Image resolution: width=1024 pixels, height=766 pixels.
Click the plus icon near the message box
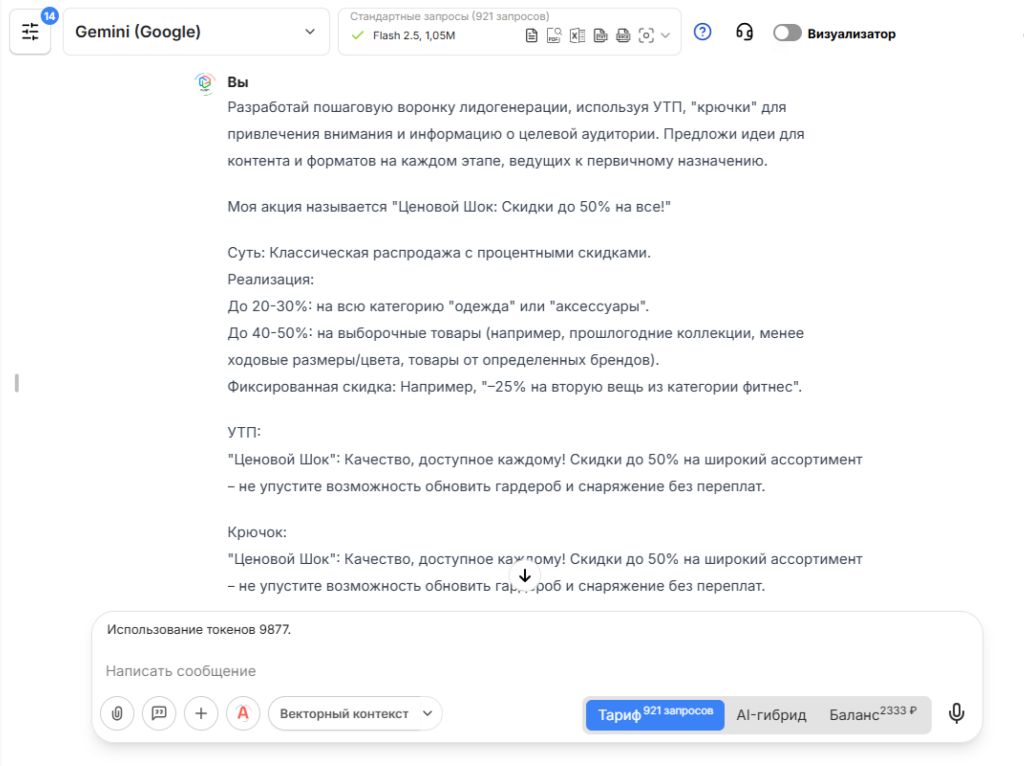coord(201,714)
